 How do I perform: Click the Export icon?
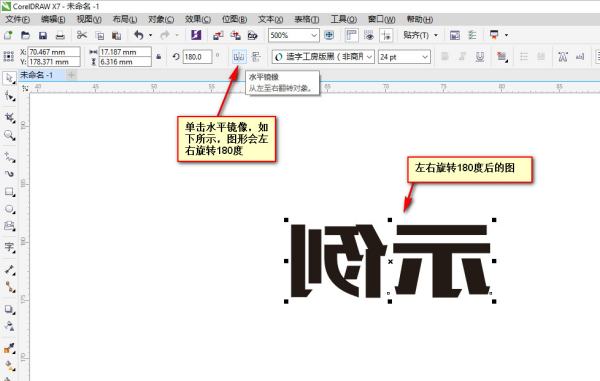tap(235, 36)
